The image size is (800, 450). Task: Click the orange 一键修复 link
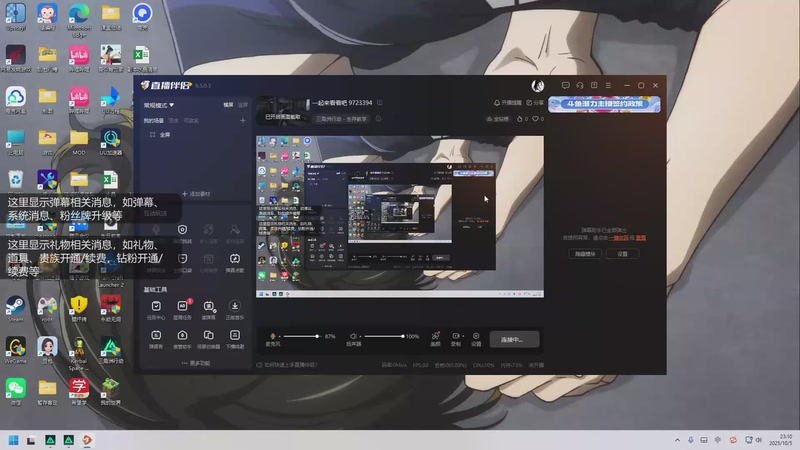618,238
